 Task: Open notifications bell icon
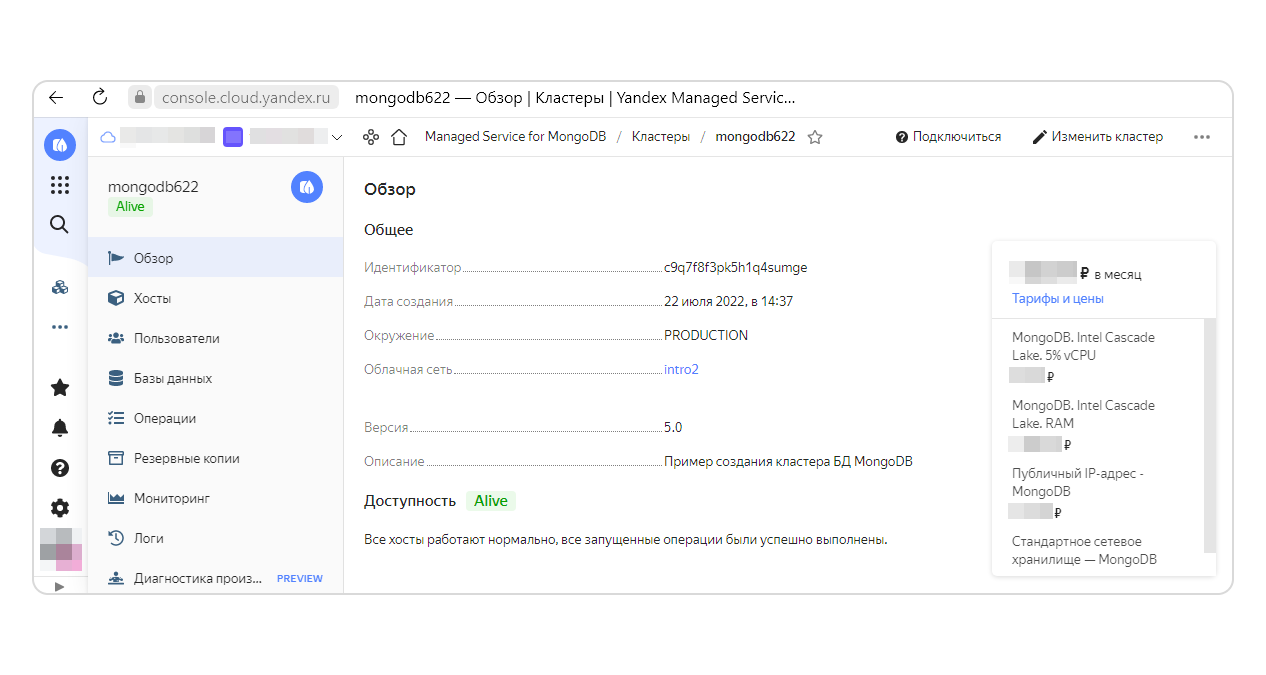[60, 428]
